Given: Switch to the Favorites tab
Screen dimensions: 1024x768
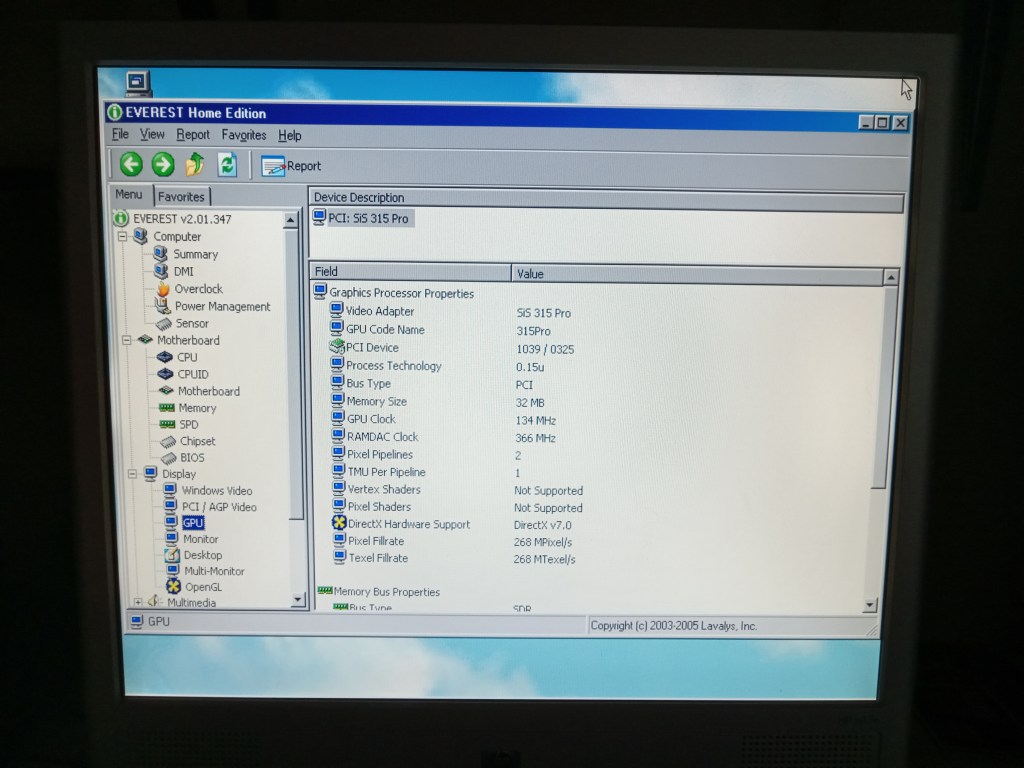Looking at the screenshot, I should [x=181, y=197].
